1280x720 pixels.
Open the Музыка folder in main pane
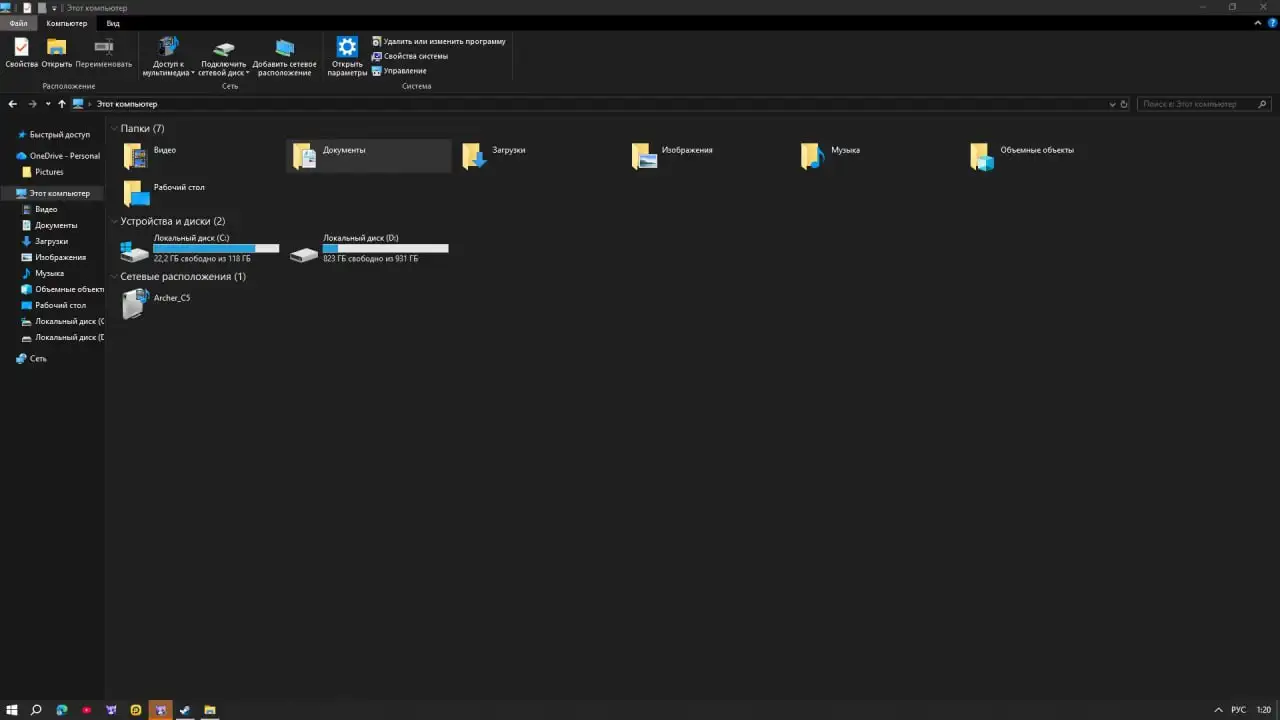tap(813, 155)
